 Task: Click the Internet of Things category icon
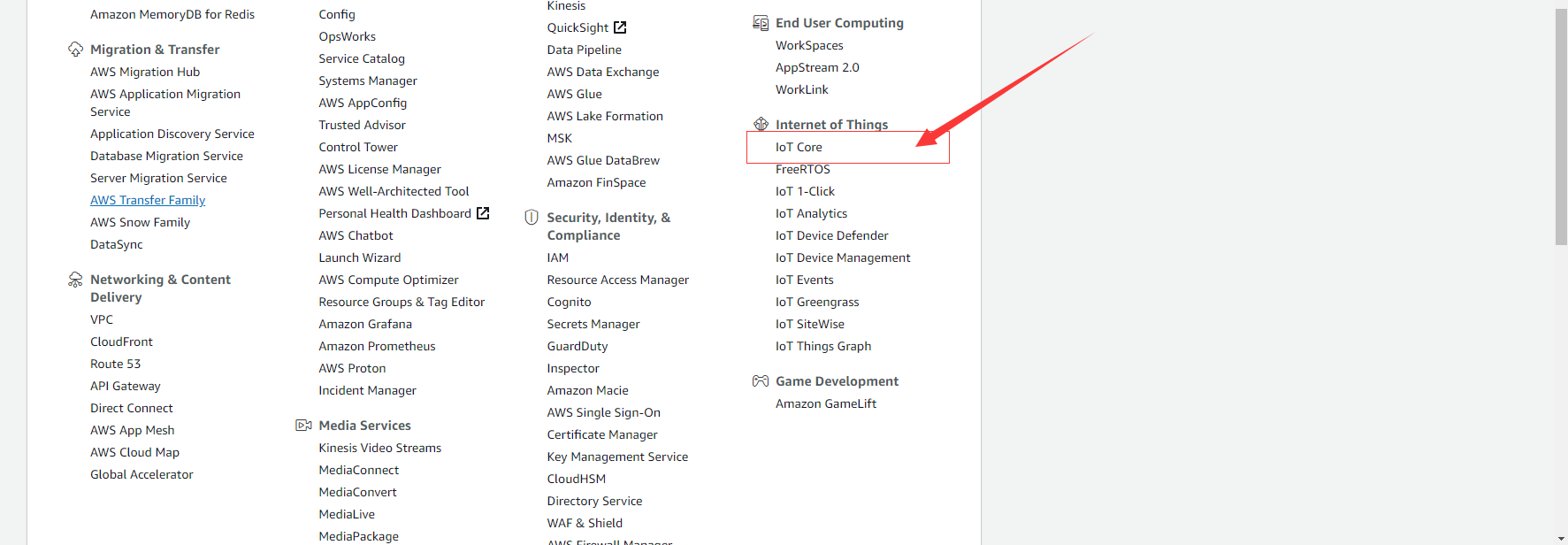pyautogui.click(x=761, y=125)
